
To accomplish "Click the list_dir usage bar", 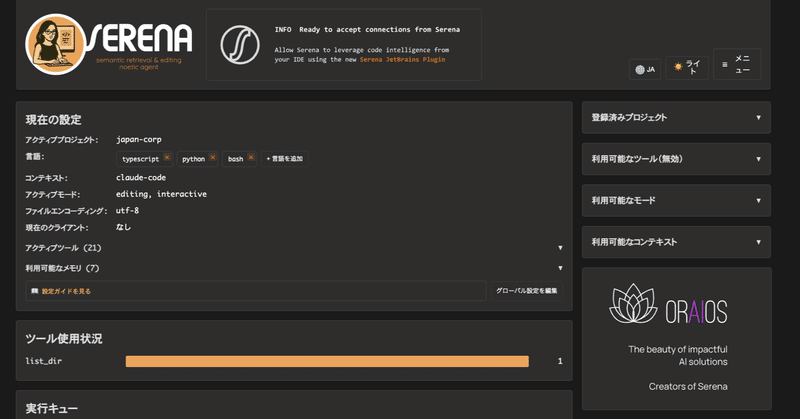I will point(327,361).
